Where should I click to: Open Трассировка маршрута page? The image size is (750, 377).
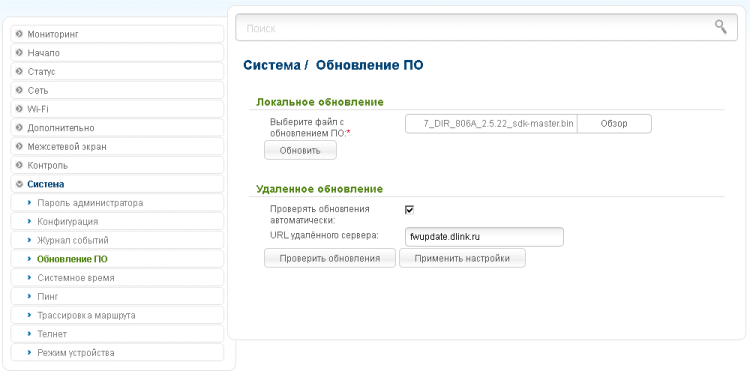pos(117,315)
